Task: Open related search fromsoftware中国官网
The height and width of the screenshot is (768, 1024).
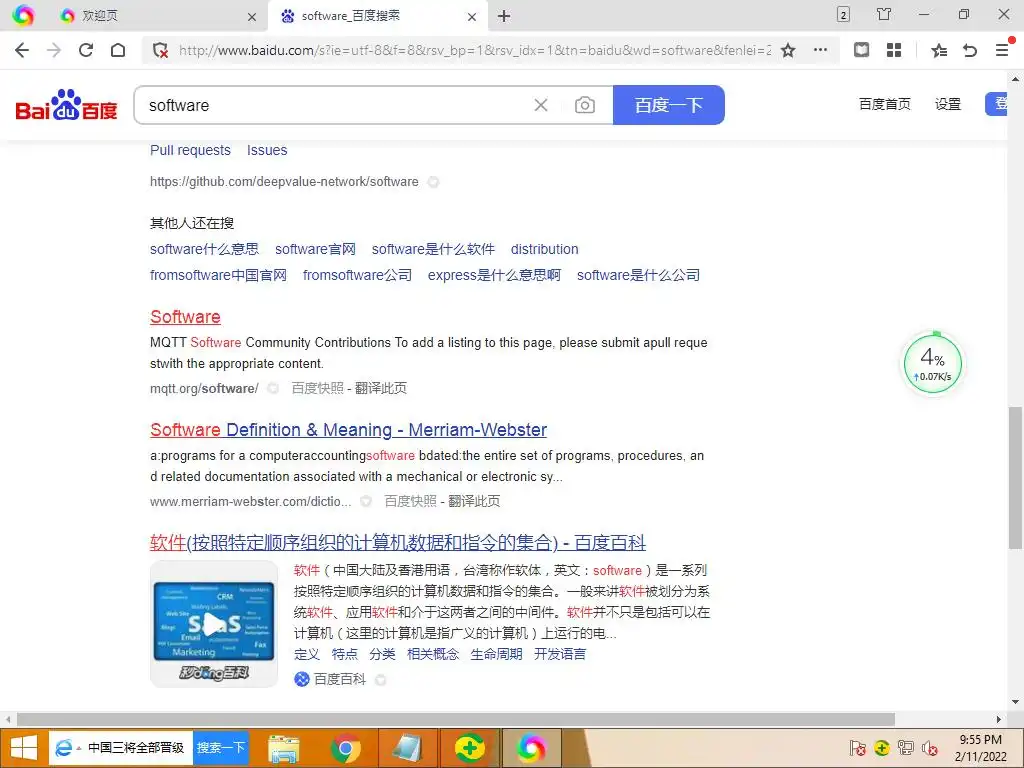Action: pos(218,276)
